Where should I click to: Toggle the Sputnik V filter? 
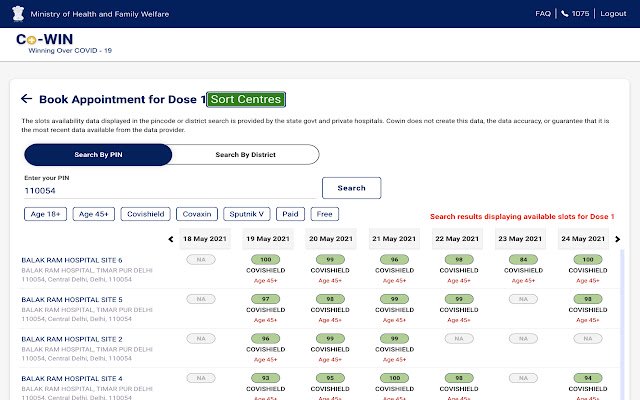point(247,214)
